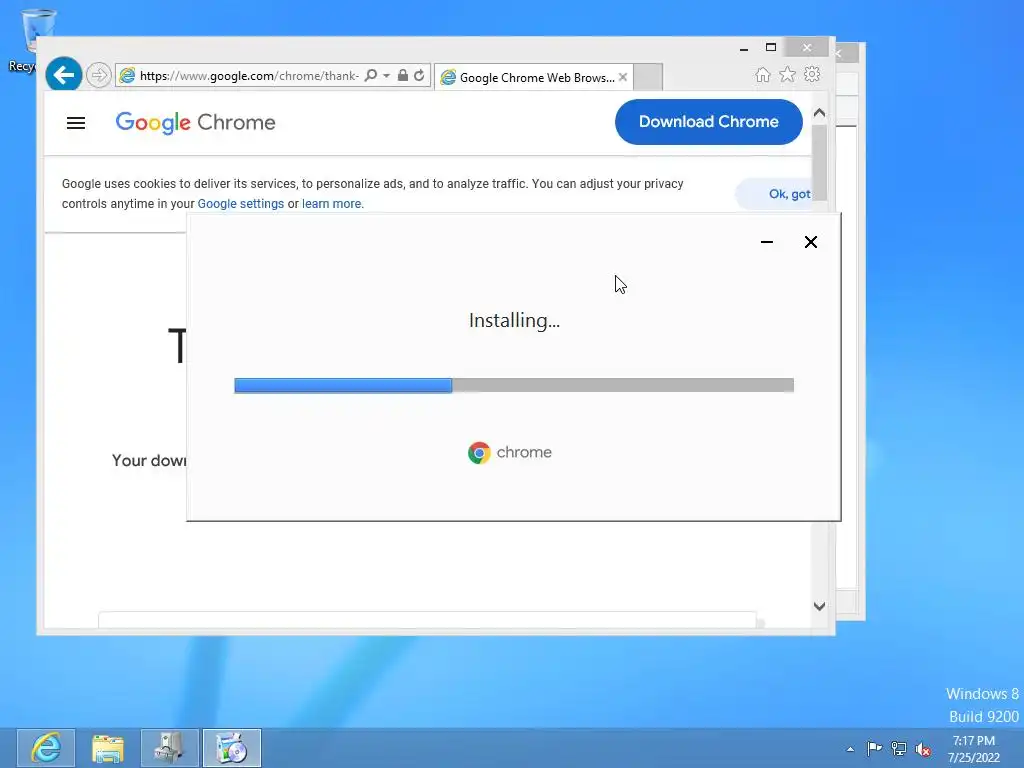Image resolution: width=1024 pixels, height=768 pixels.
Task: Click the network tray icon
Action: pyautogui.click(x=899, y=749)
